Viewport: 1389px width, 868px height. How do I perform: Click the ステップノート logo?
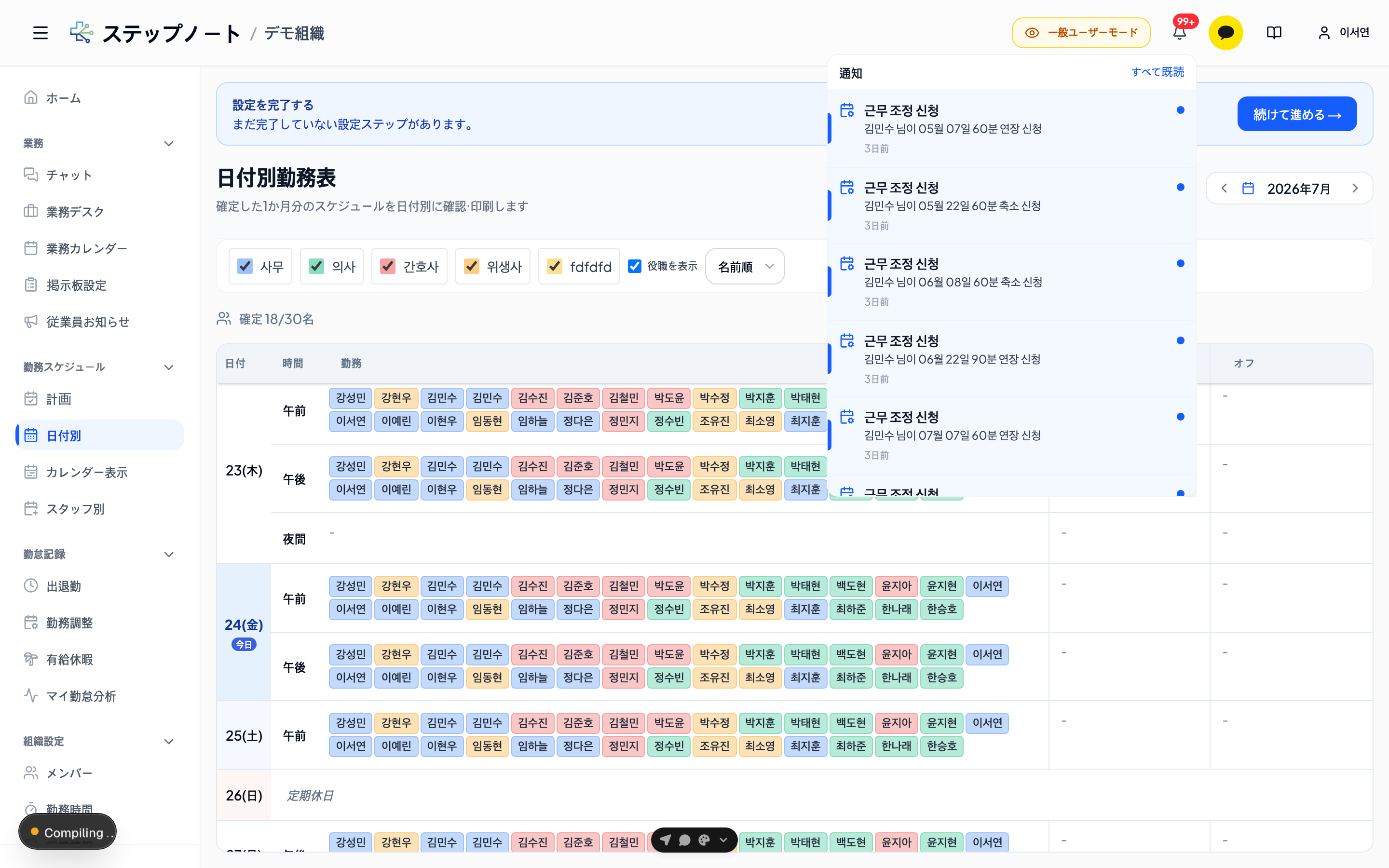point(155,33)
